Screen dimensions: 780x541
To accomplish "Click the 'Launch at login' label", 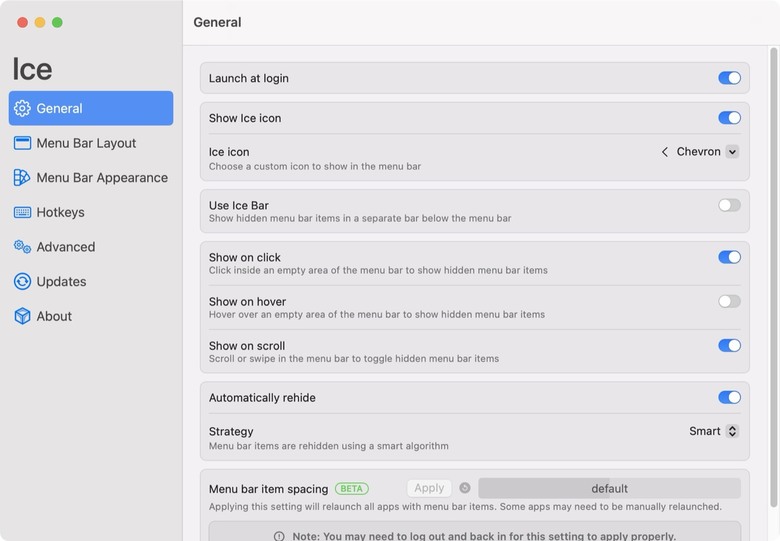I will (x=249, y=79).
